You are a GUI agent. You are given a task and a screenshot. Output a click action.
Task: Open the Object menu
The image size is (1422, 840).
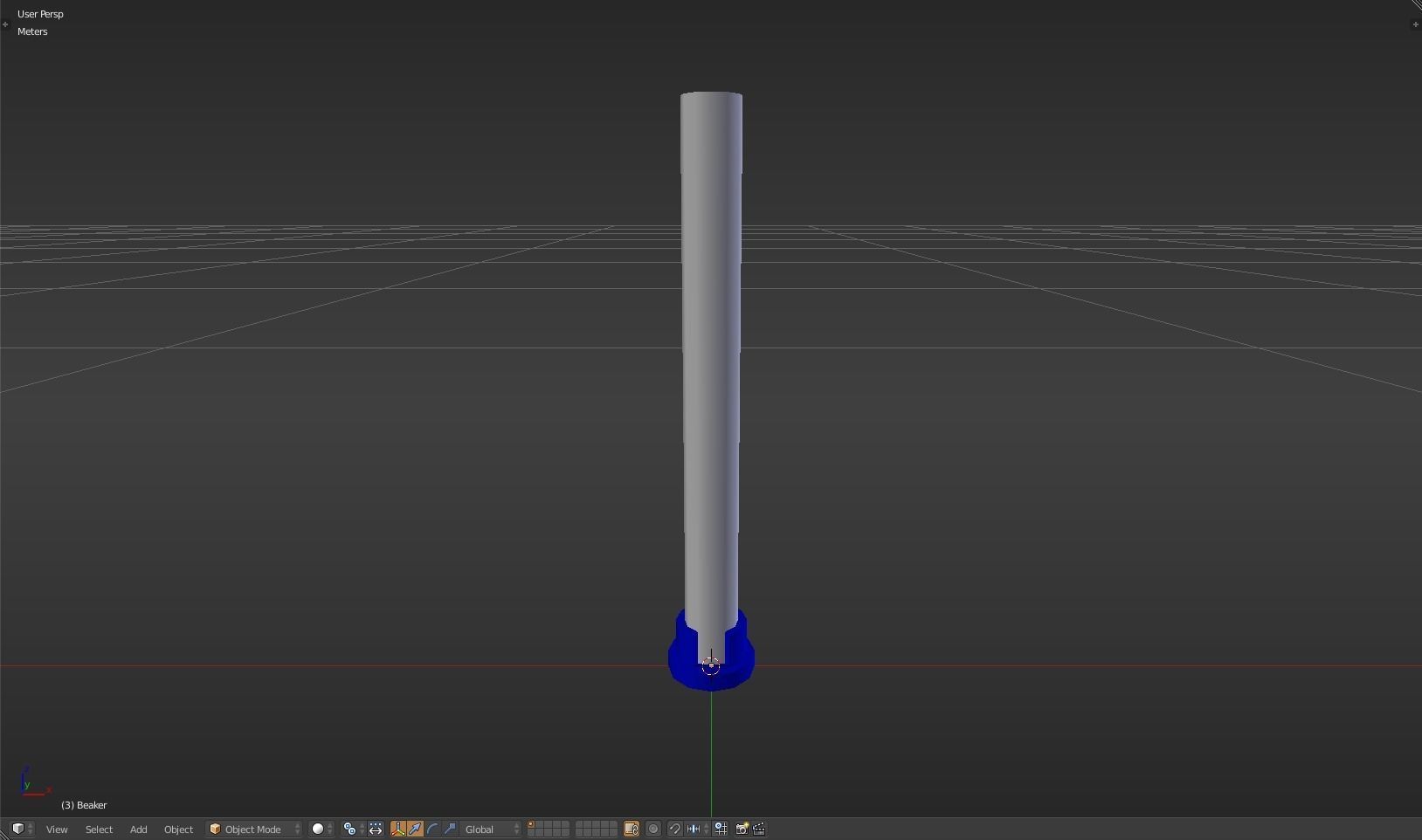pyautogui.click(x=178, y=829)
